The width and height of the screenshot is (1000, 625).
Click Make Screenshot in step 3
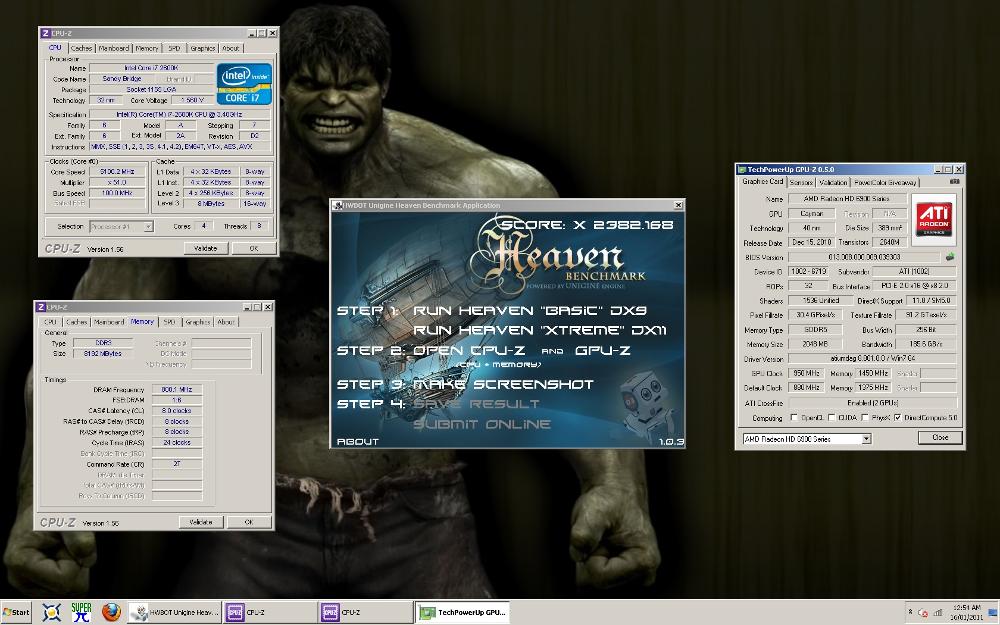click(x=503, y=385)
